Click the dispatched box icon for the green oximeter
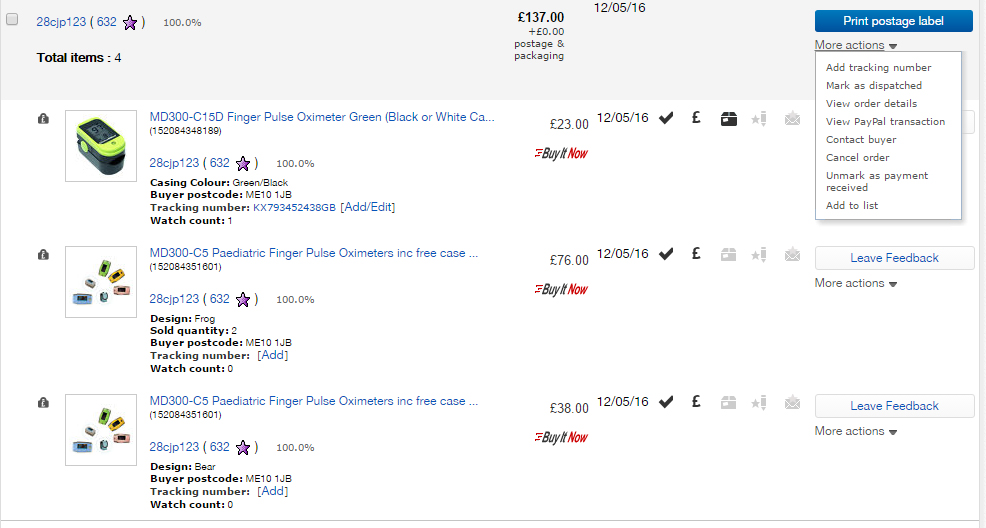Screen dimensions: 986x528 pos(729,119)
